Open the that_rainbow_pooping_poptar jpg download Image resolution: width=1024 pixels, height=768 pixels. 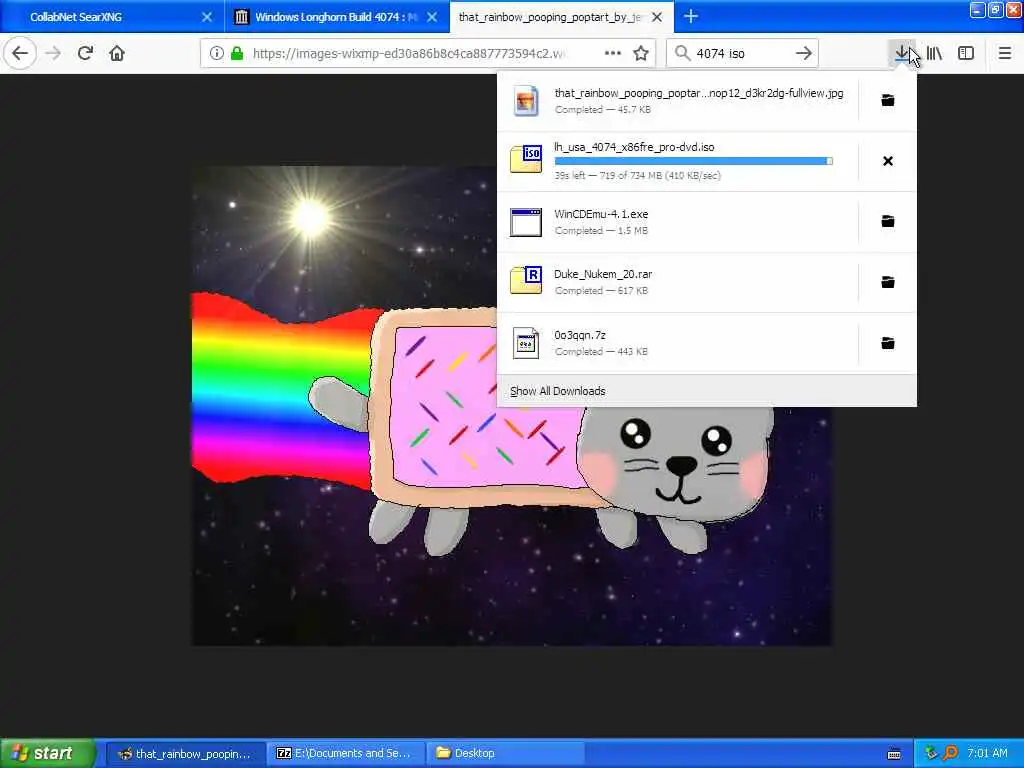point(677,101)
